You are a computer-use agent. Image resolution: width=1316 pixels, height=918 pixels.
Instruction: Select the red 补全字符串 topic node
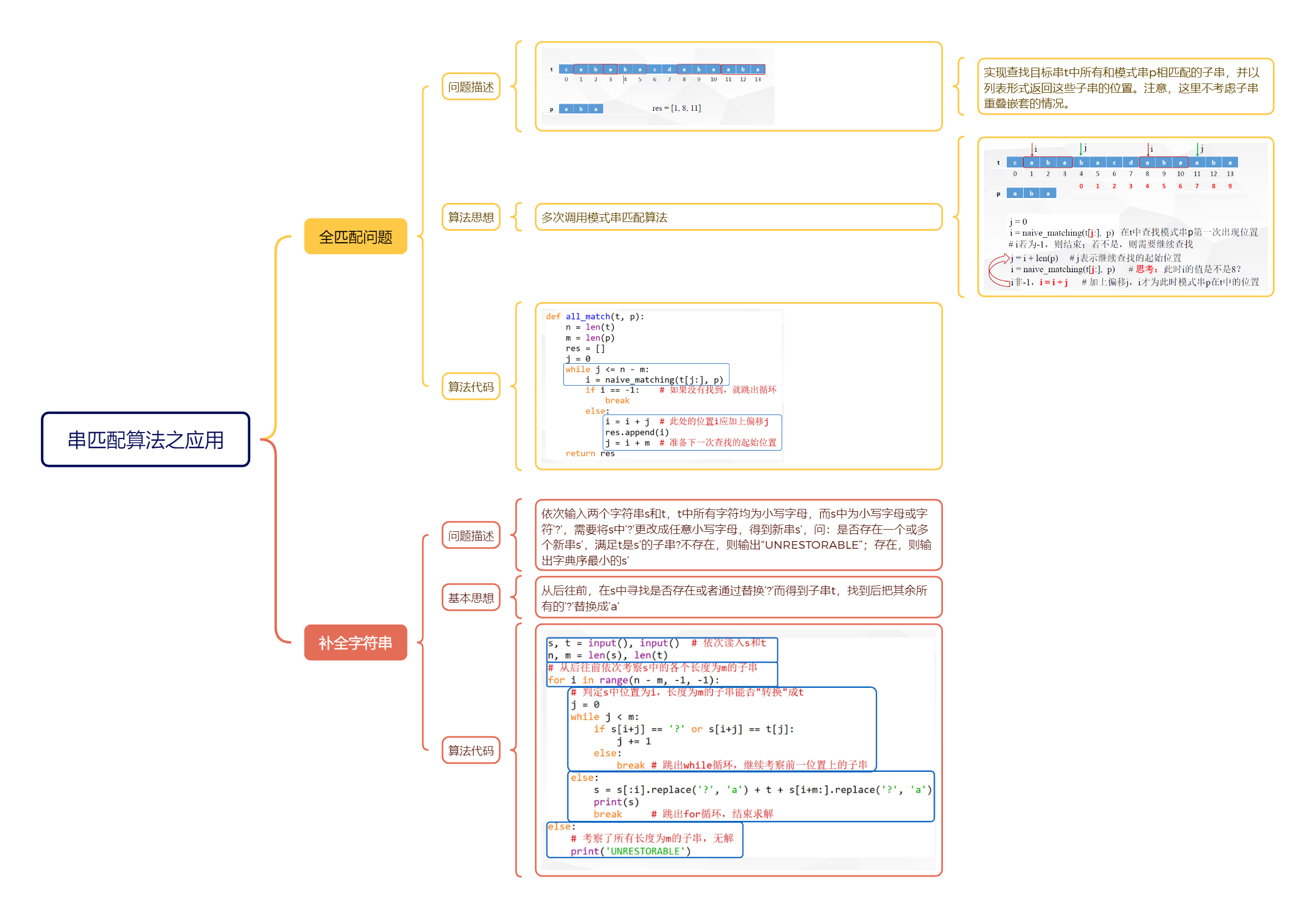356,642
